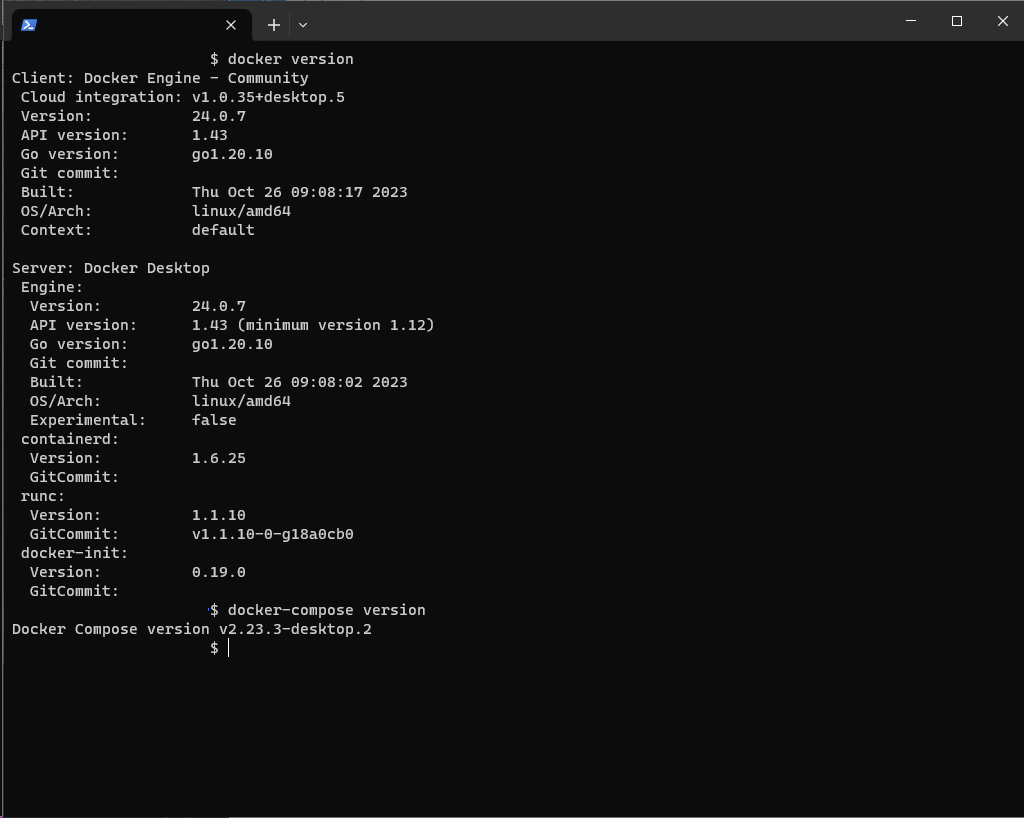The image size is (1024, 818).
Task: Click Experimental value 'false'
Action: click(x=214, y=420)
